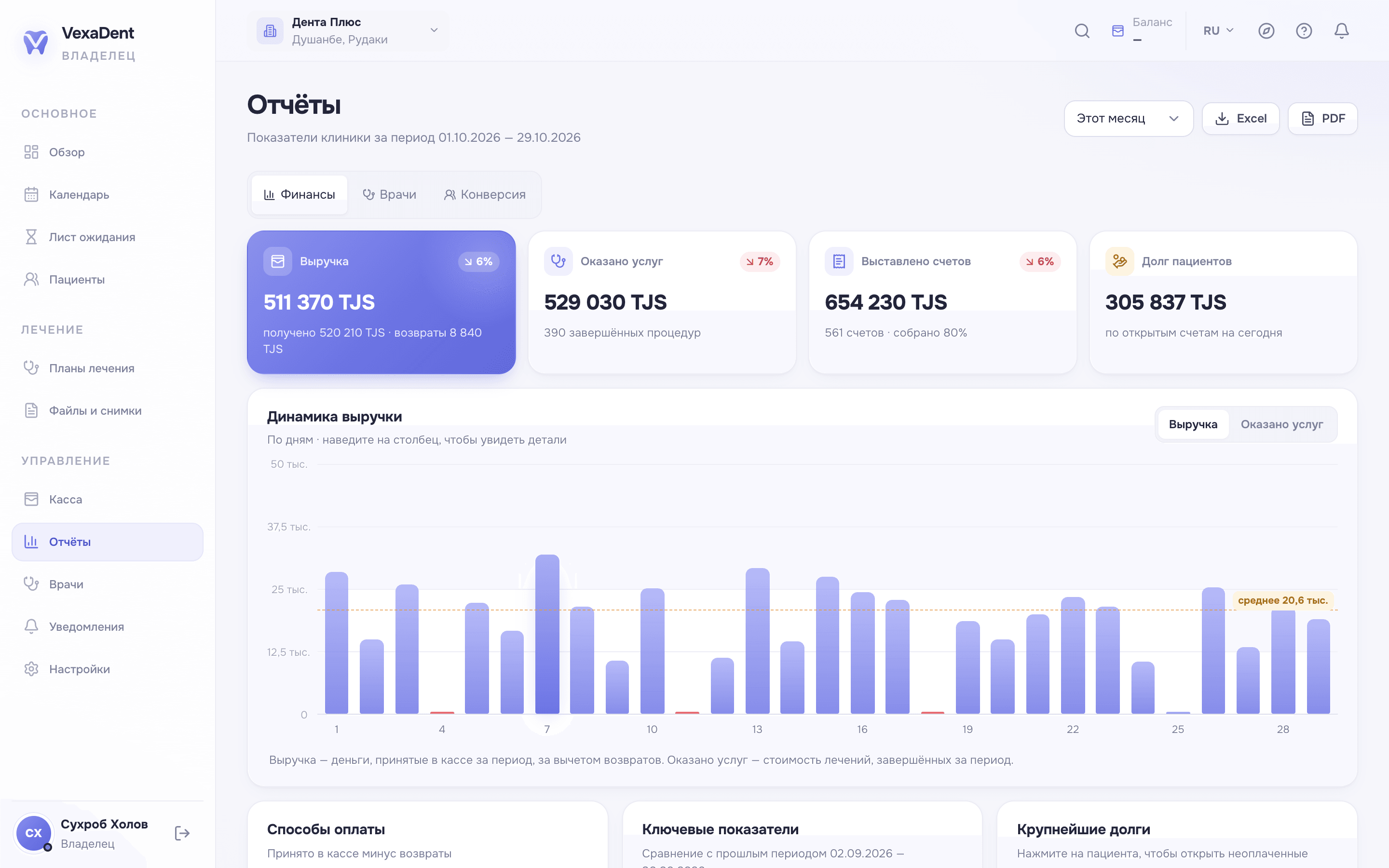Click the help question mark icon

pos(1304,31)
